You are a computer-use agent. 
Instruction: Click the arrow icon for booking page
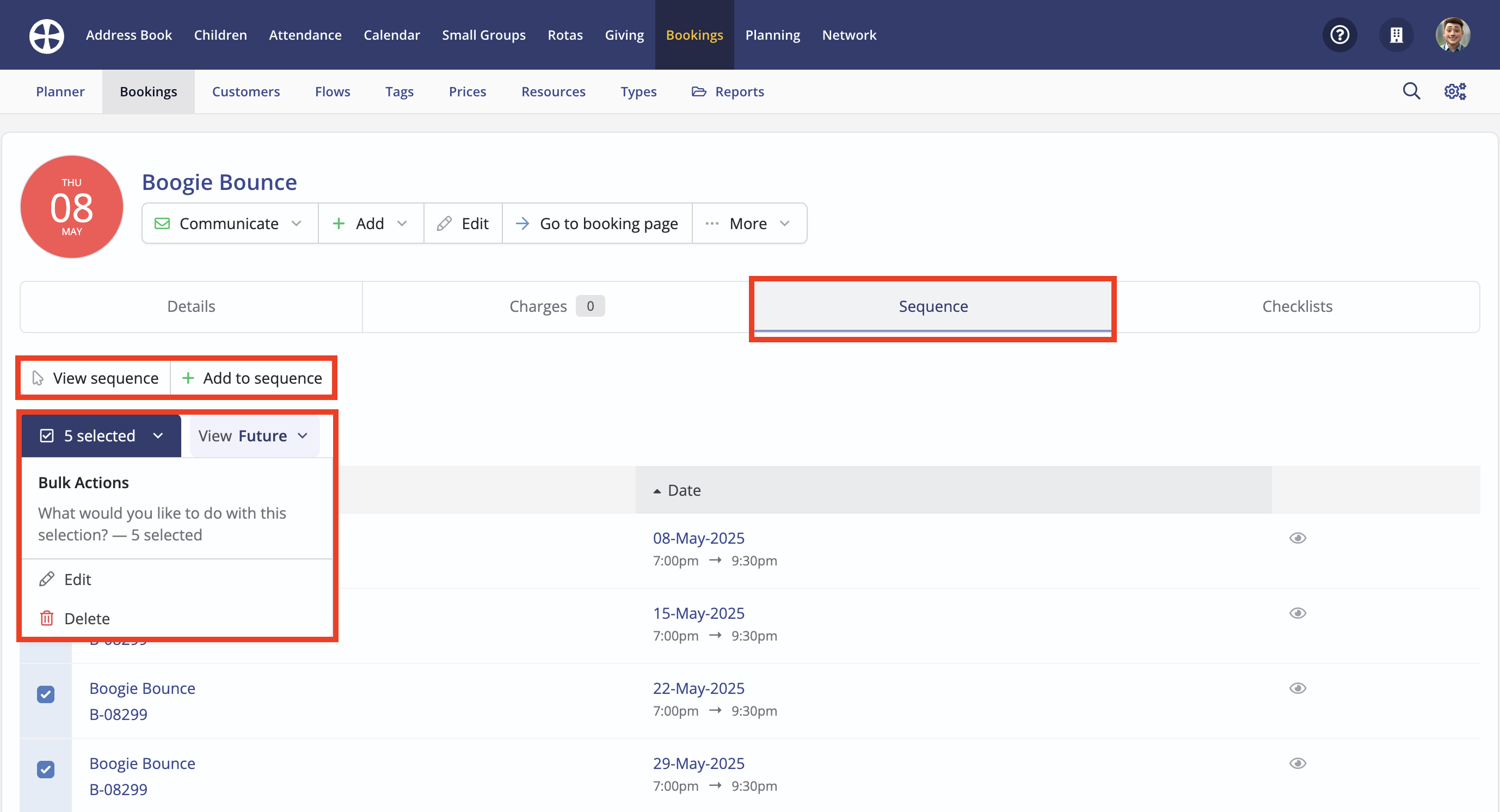coord(522,224)
